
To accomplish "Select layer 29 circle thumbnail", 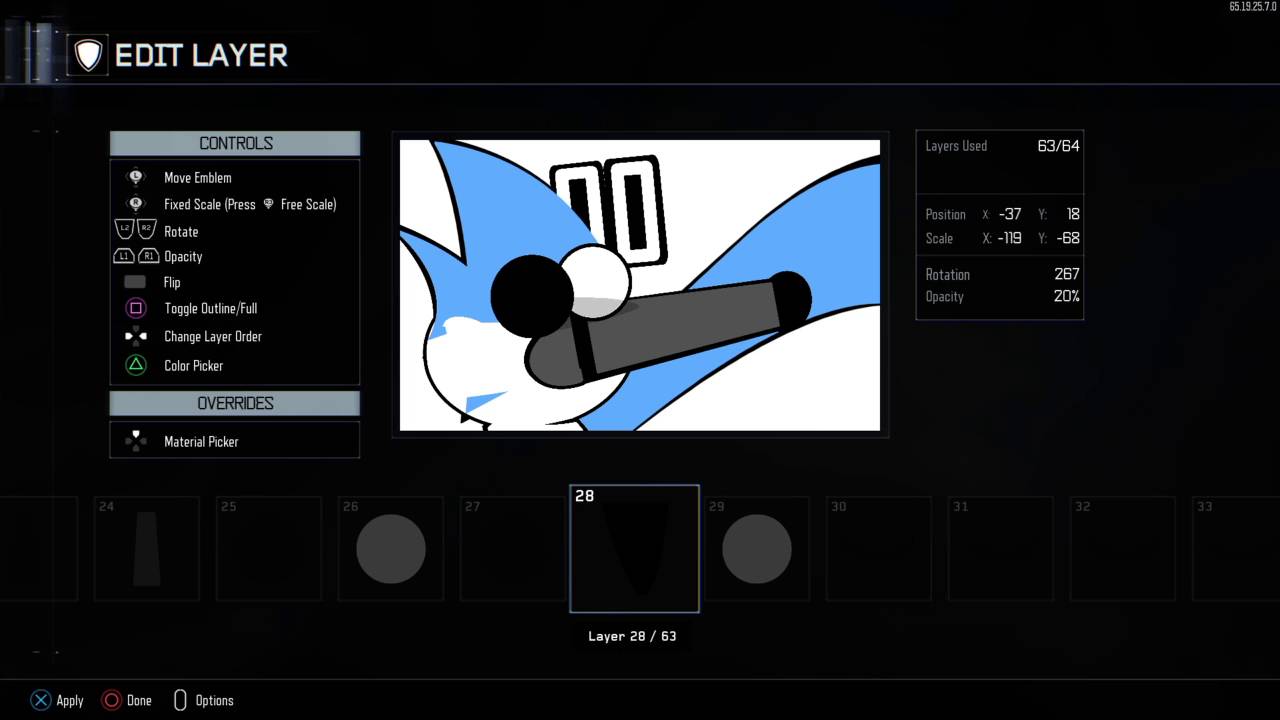I will coord(757,548).
